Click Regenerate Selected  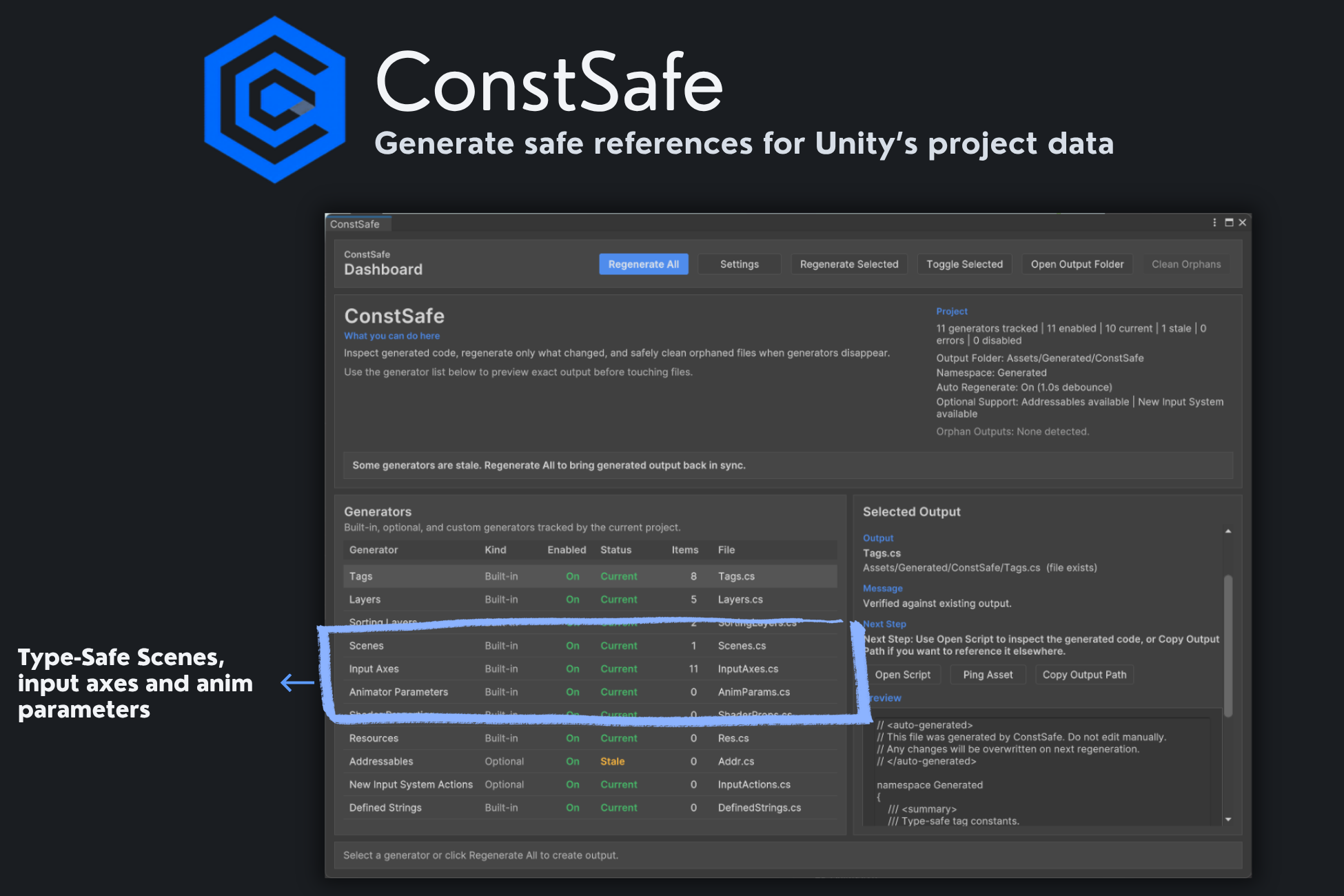pyautogui.click(x=848, y=264)
